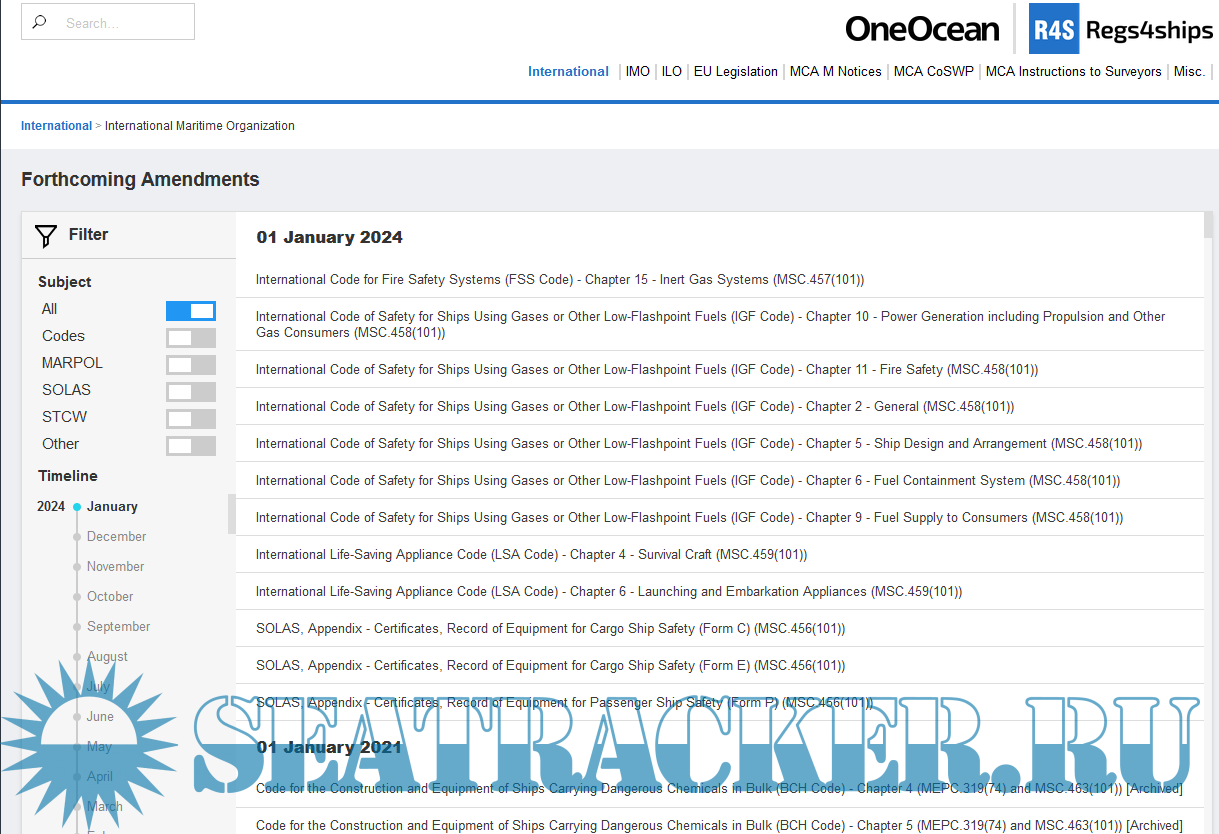Toggle the All subject switch

coord(190,310)
